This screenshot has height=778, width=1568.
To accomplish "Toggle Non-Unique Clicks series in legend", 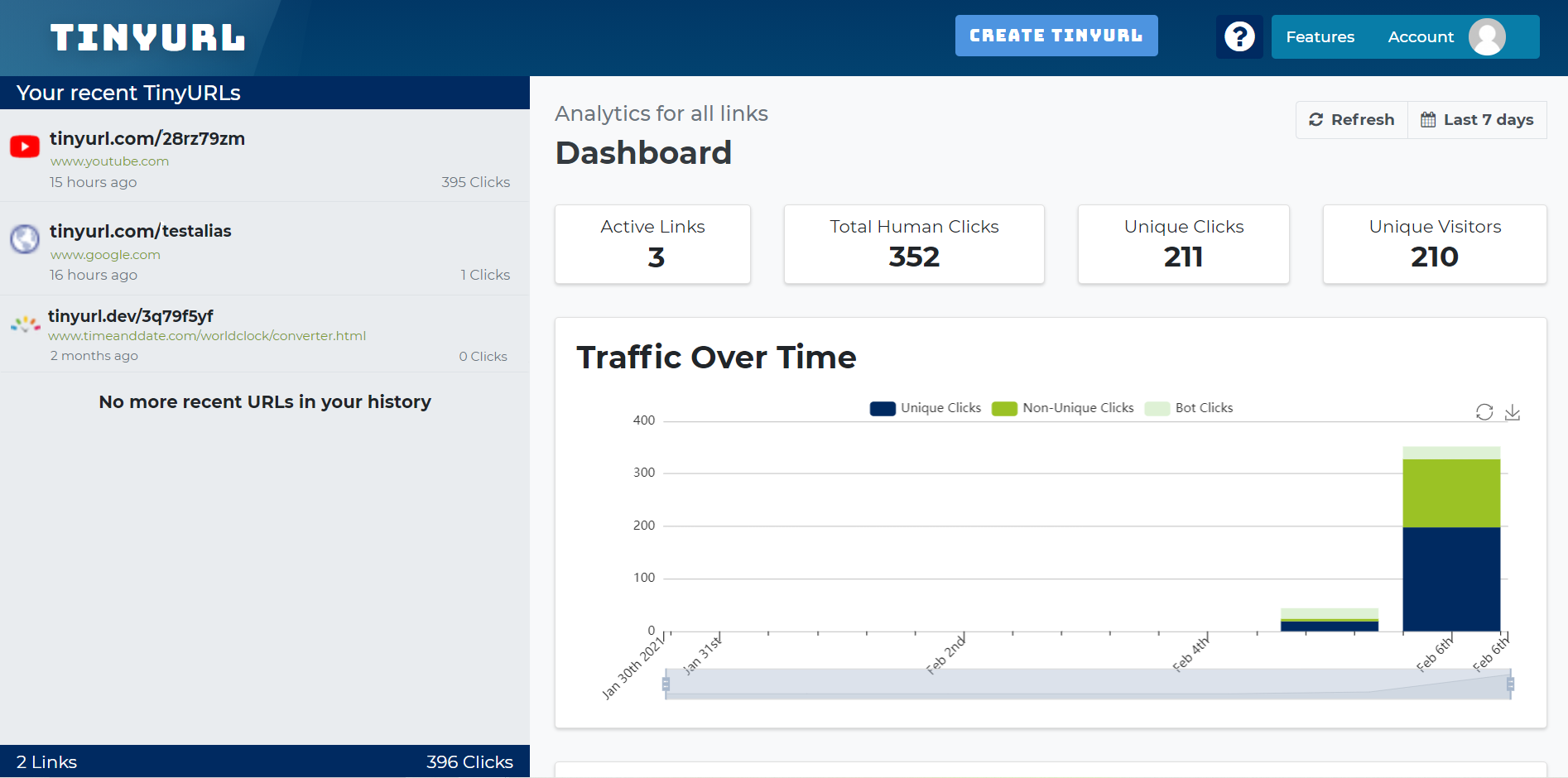I will click(x=1063, y=408).
